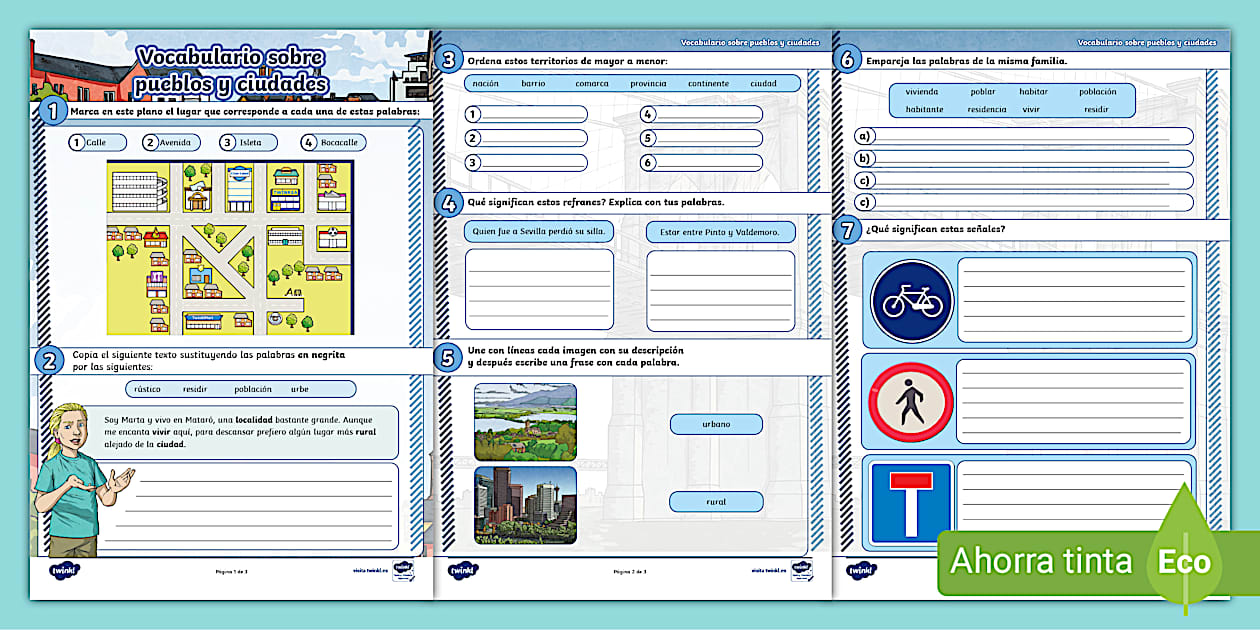The image size is (1260, 630).
Task: Open the city street map image
Action: click(229, 248)
